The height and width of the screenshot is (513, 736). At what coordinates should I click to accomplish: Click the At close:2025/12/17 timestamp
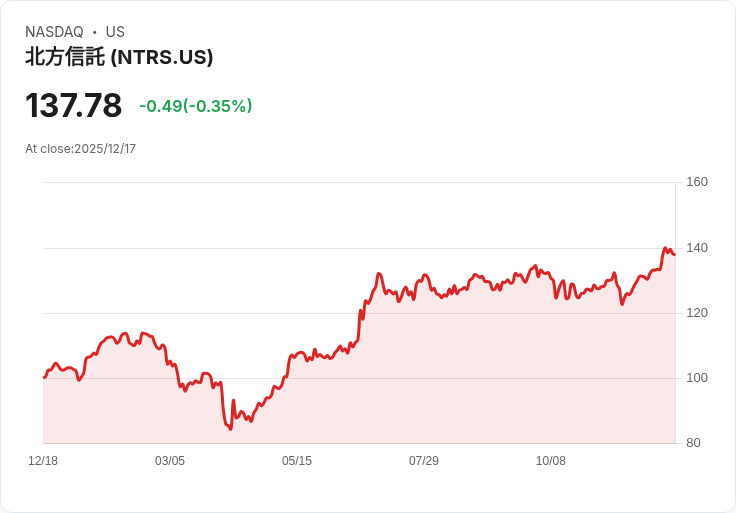pos(80,149)
